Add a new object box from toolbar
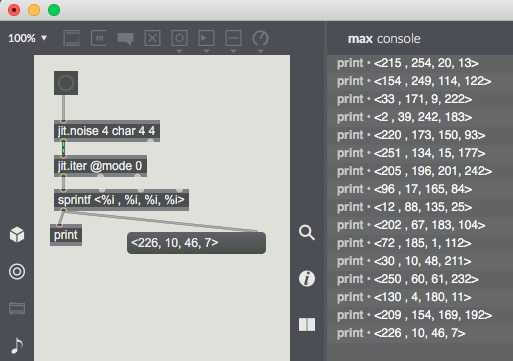The width and height of the screenshot is (513, 361). coord(71,38)
